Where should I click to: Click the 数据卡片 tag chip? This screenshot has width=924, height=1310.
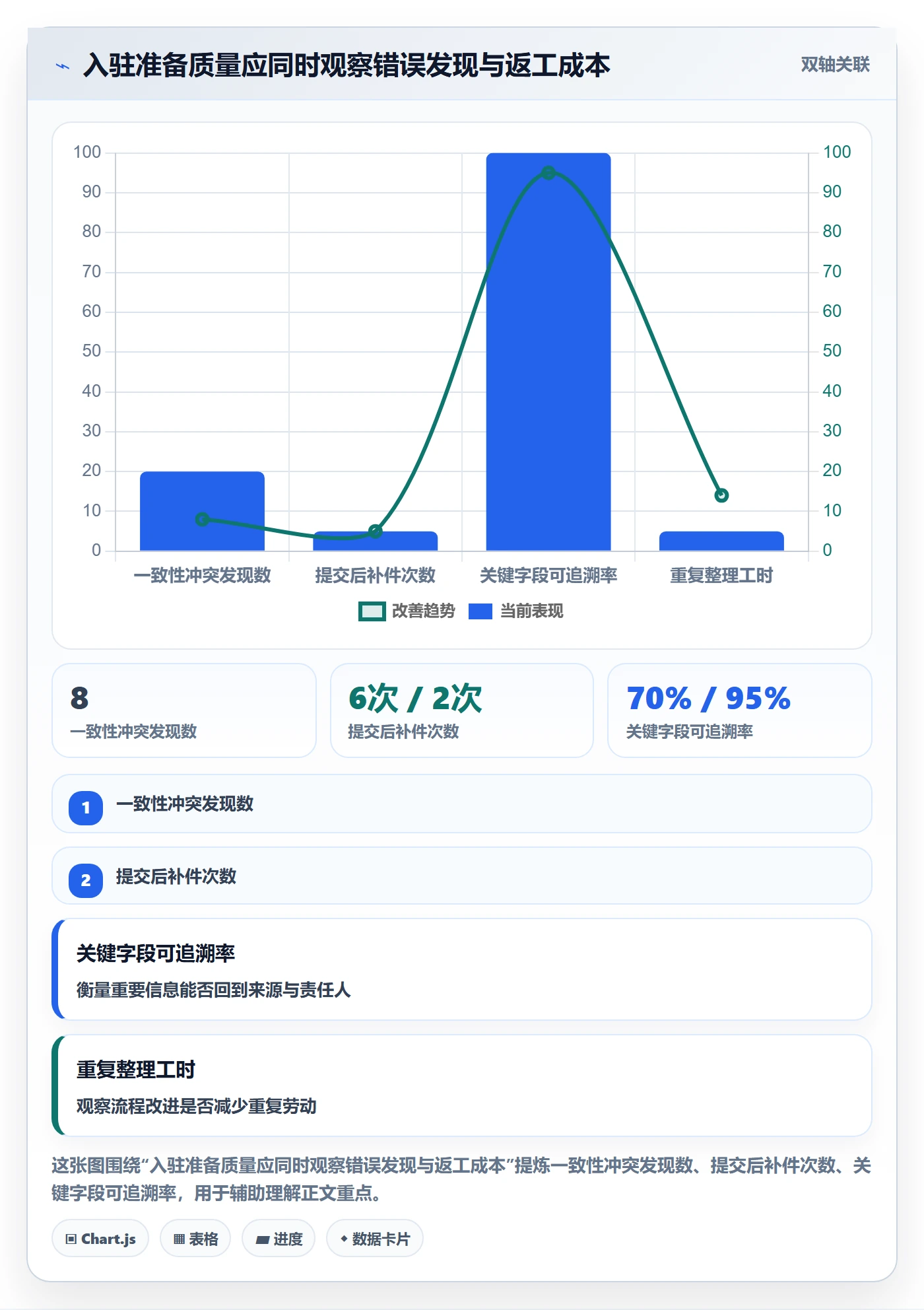pos(375,1239)
